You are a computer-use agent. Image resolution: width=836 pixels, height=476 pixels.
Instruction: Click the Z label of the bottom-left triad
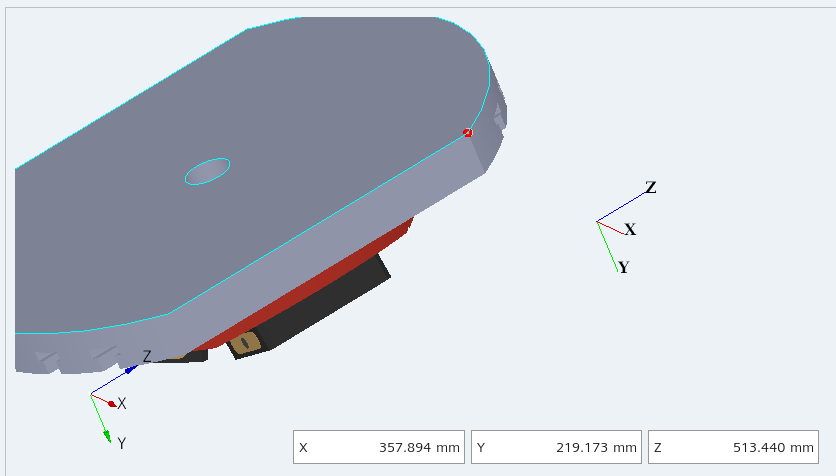[147, 356]
